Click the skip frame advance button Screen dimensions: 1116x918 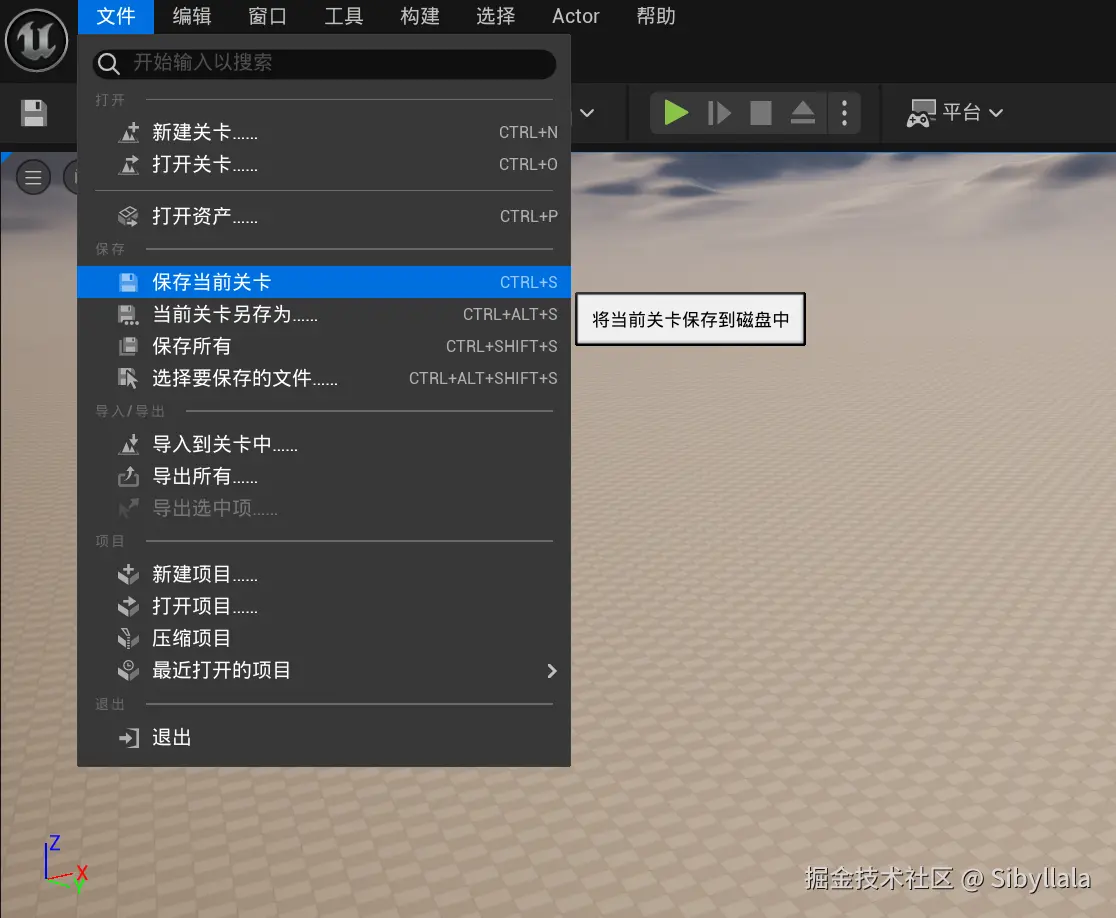click(719, 112)
